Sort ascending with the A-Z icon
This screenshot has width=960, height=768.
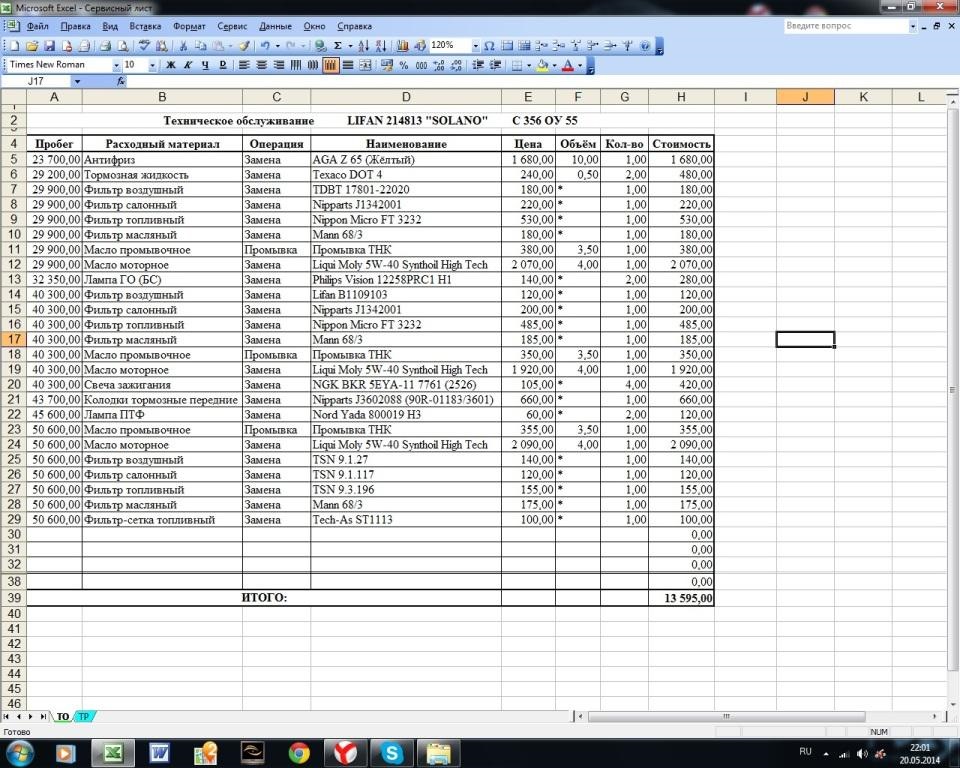point(363,46)
